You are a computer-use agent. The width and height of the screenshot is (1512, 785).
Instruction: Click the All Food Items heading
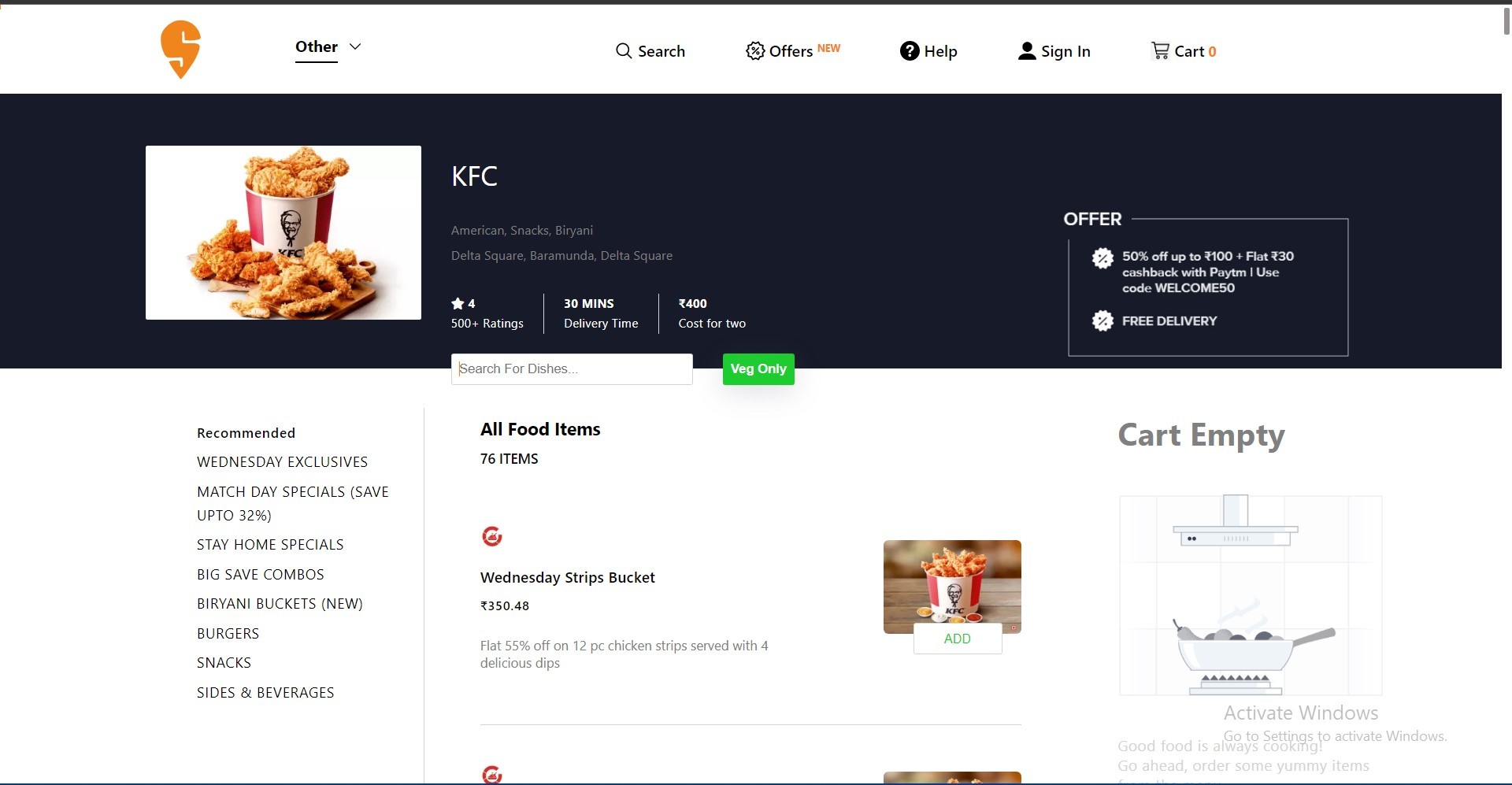coord(540,429)
